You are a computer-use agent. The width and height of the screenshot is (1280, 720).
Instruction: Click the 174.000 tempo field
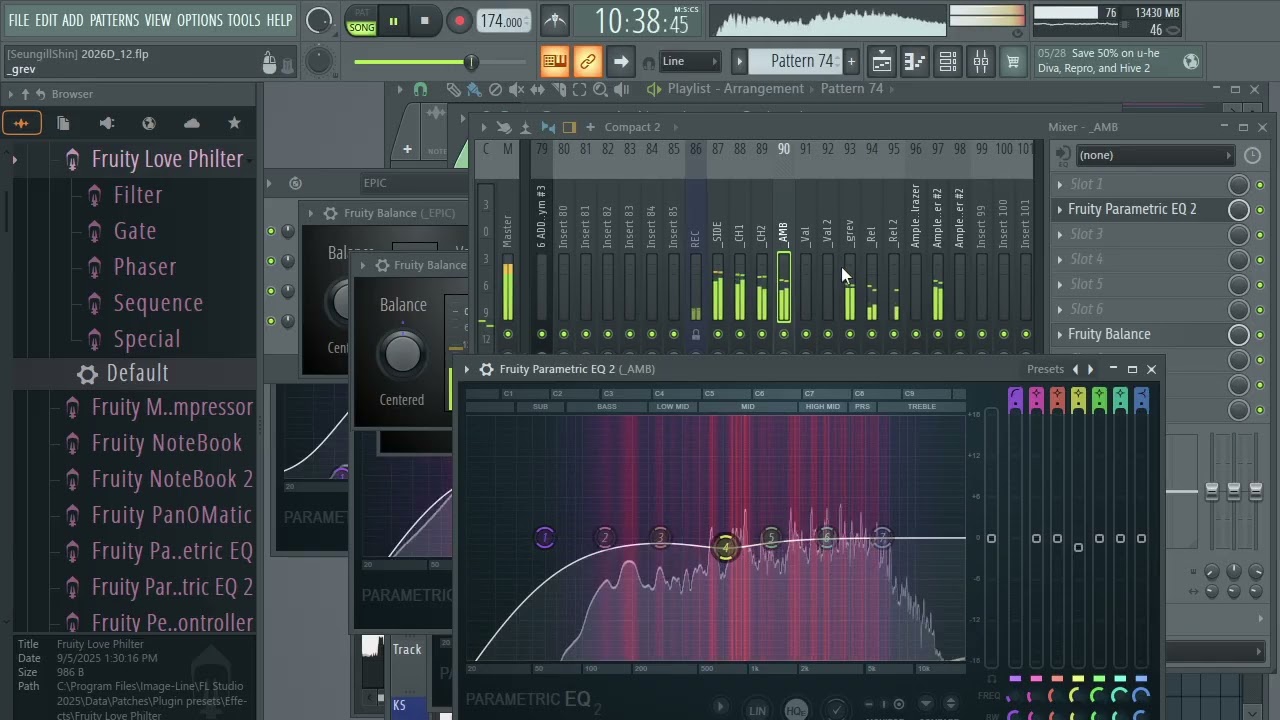coord(502,21)
